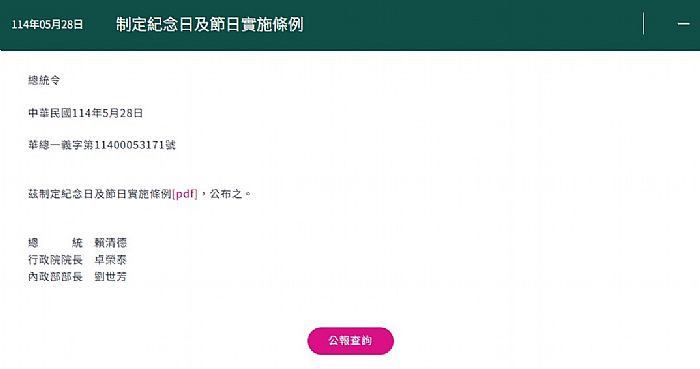Screen dimensions: 700x369
Task: Click the document number 華總一義字第11400053171號
Action: coord(102,145)
